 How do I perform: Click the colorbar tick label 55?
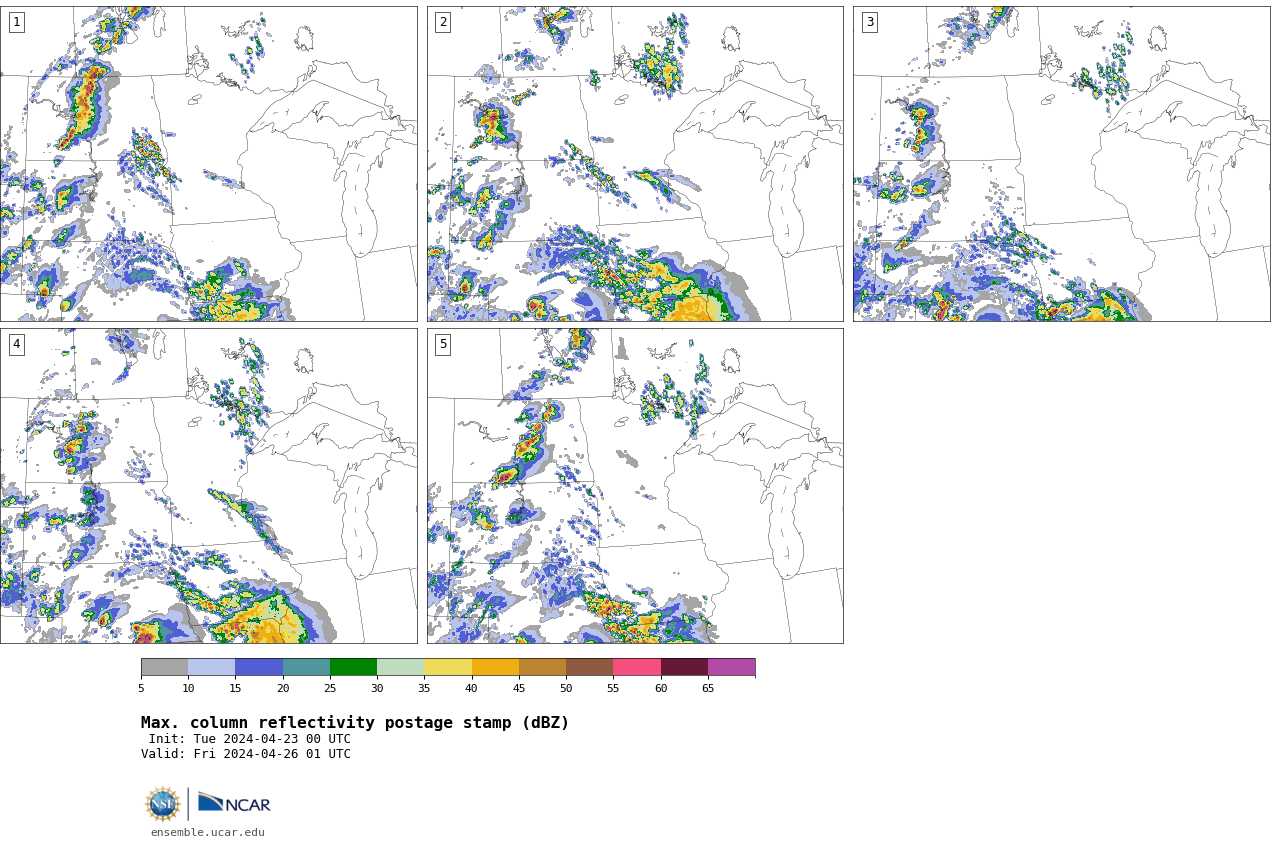click(x=613, y=688)
